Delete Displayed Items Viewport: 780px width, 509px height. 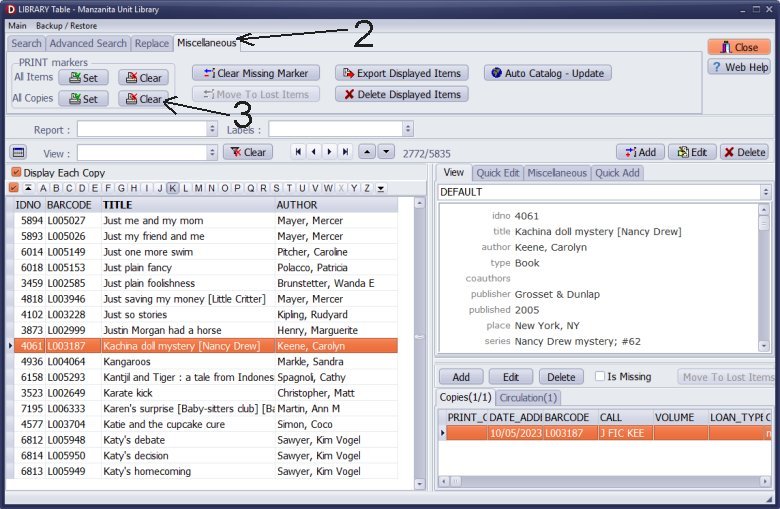coord(401,94)
